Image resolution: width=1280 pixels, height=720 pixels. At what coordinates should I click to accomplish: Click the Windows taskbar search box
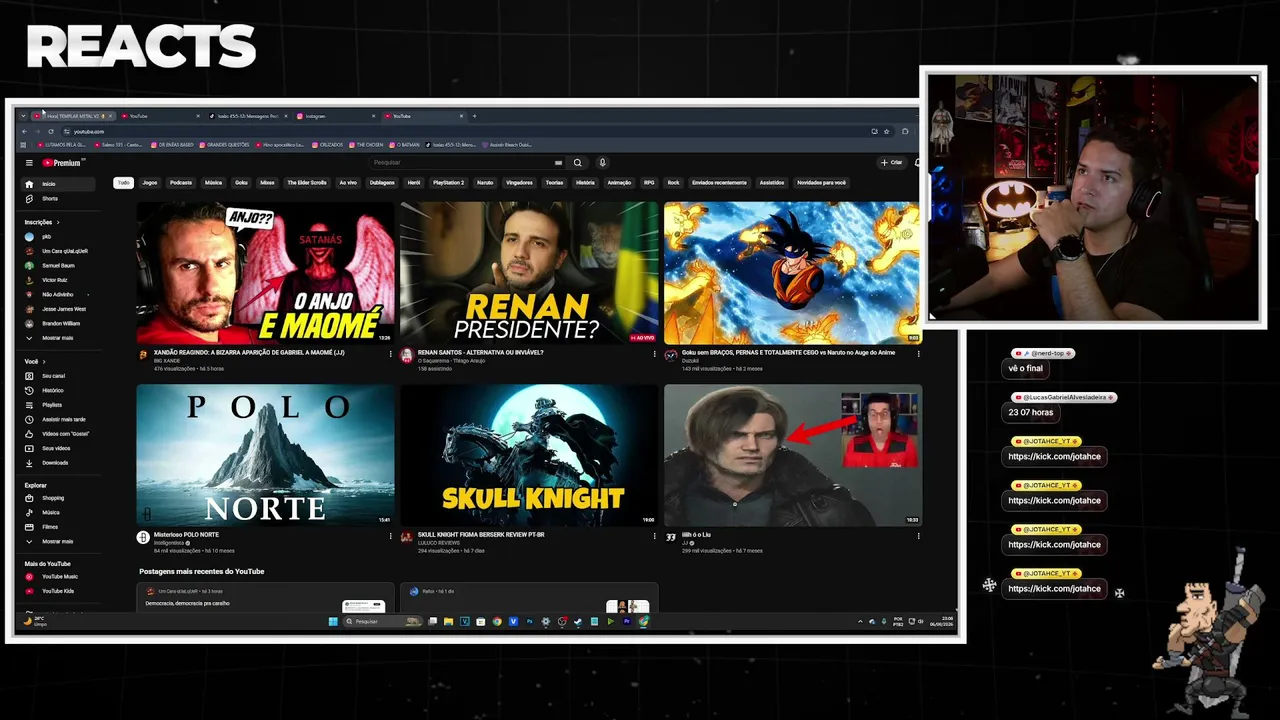[383, 621]
